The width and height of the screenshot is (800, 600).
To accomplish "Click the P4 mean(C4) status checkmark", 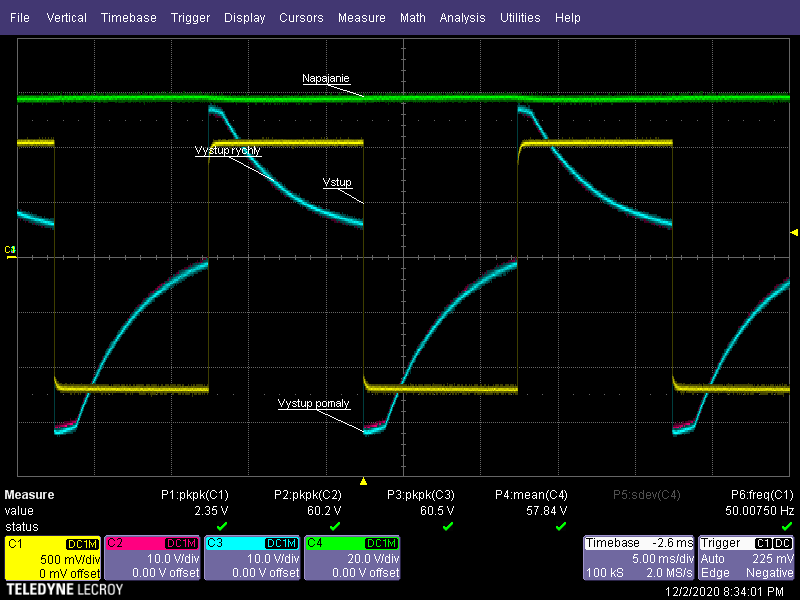I will coord(561,526).
